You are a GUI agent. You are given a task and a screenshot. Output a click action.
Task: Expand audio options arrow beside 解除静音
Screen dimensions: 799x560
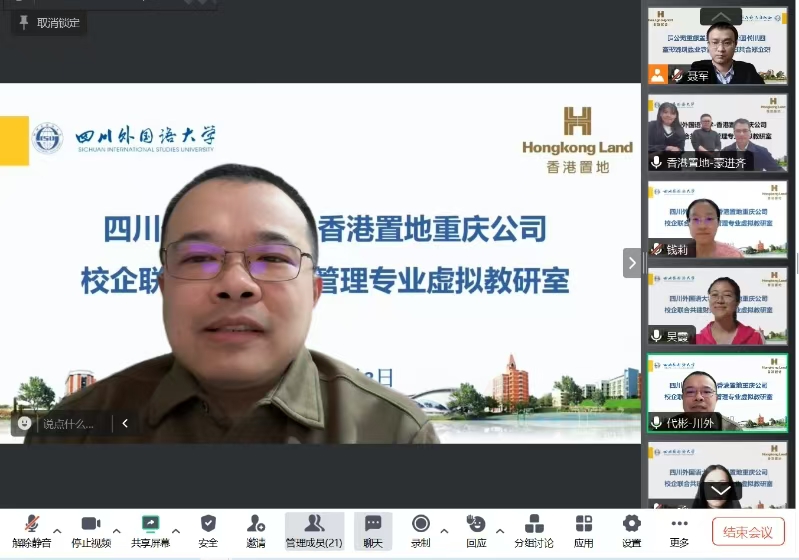coord(57,531)
